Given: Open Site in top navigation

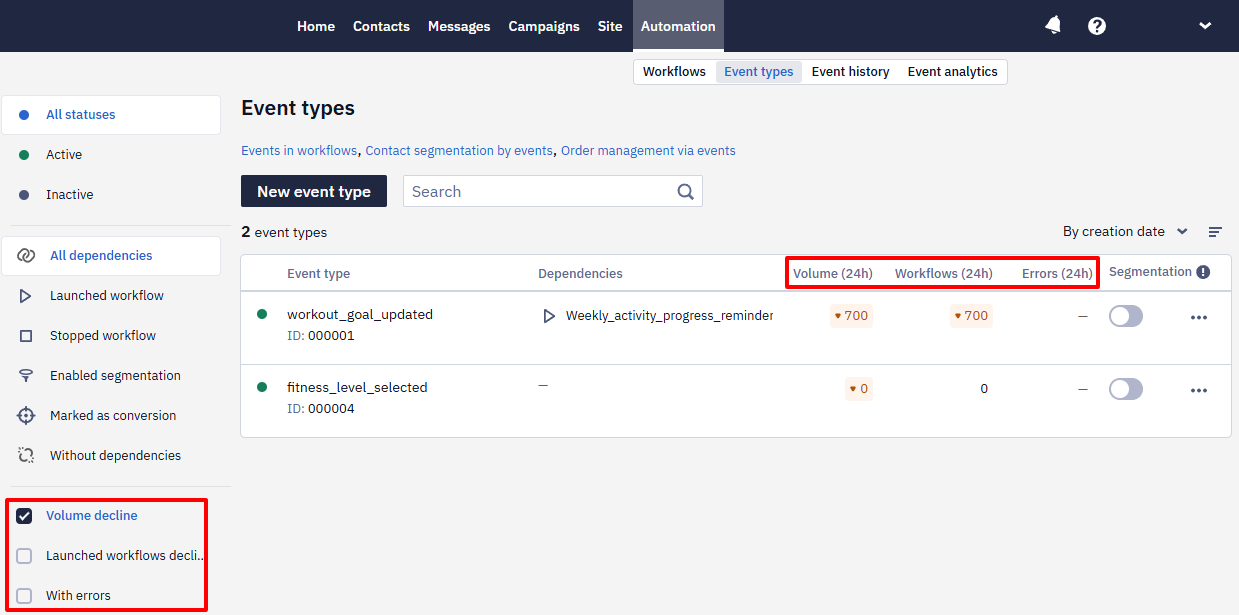Looking at the screenshot, I should coord(610,26).
